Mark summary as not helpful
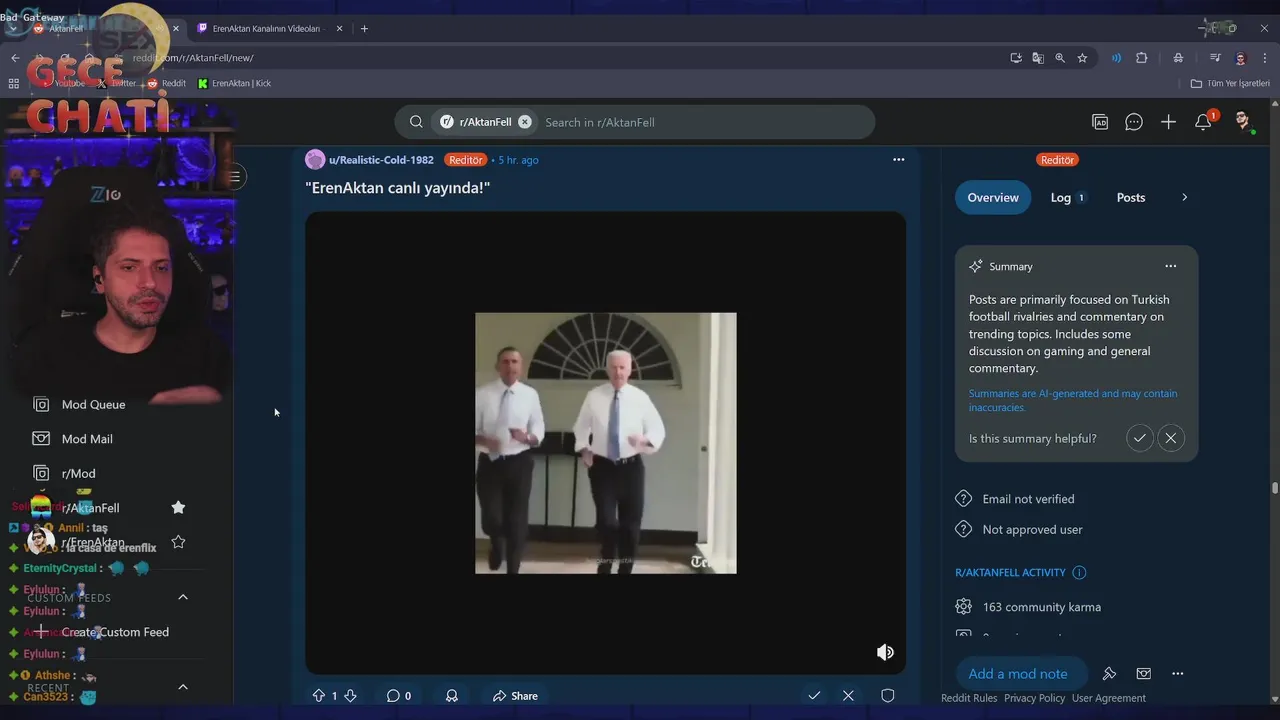Image resolution: width=1280 pixels, height=720 pixels. point(1171,438)
